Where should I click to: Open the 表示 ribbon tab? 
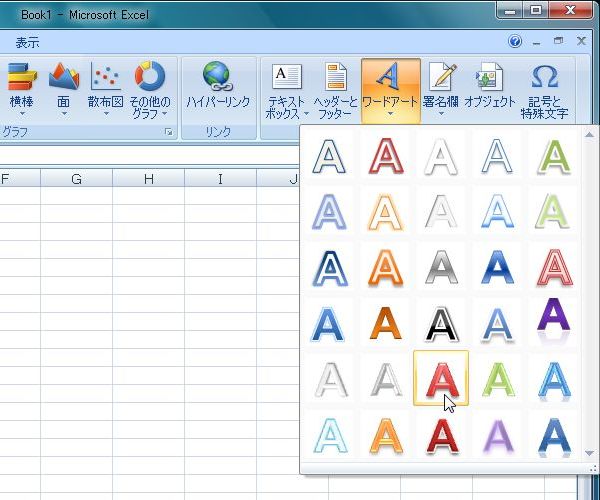27,42
